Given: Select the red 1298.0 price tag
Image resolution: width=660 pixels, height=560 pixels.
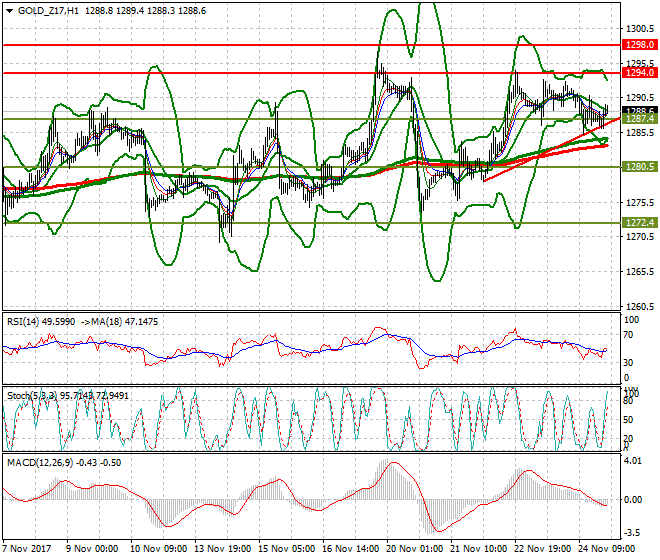Looking at the screenshot, I should pyautogui.click(x=638, y=45).
